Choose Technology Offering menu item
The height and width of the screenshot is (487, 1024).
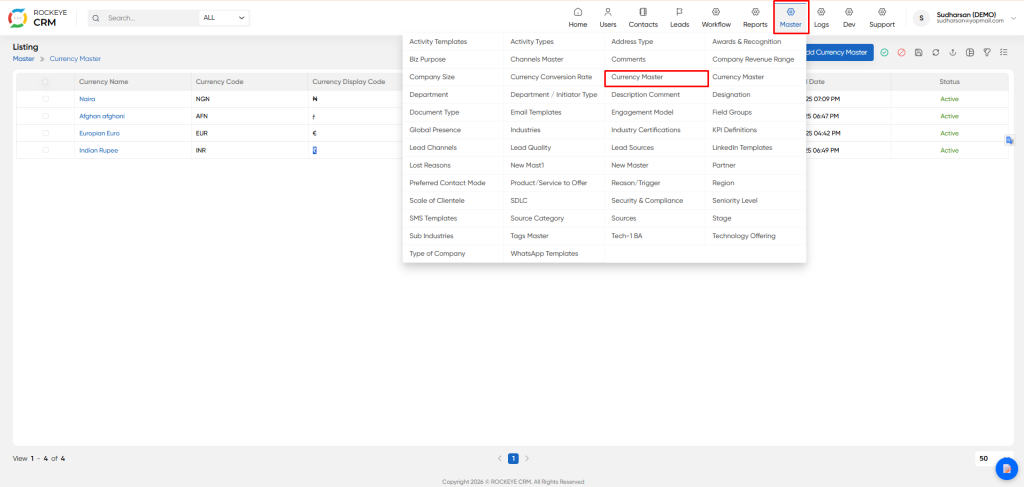(x=744, y=236)
